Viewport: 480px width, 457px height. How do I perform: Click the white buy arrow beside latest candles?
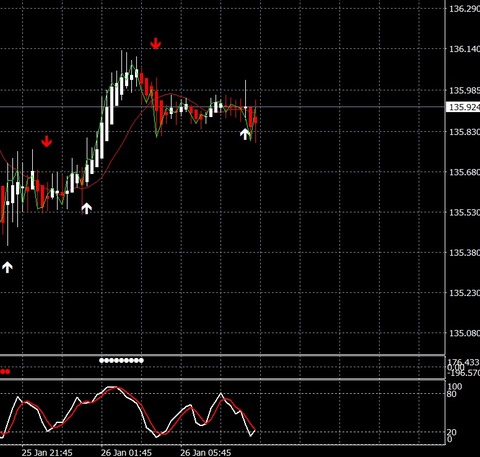pyautogui.click(x=245, y=134)
